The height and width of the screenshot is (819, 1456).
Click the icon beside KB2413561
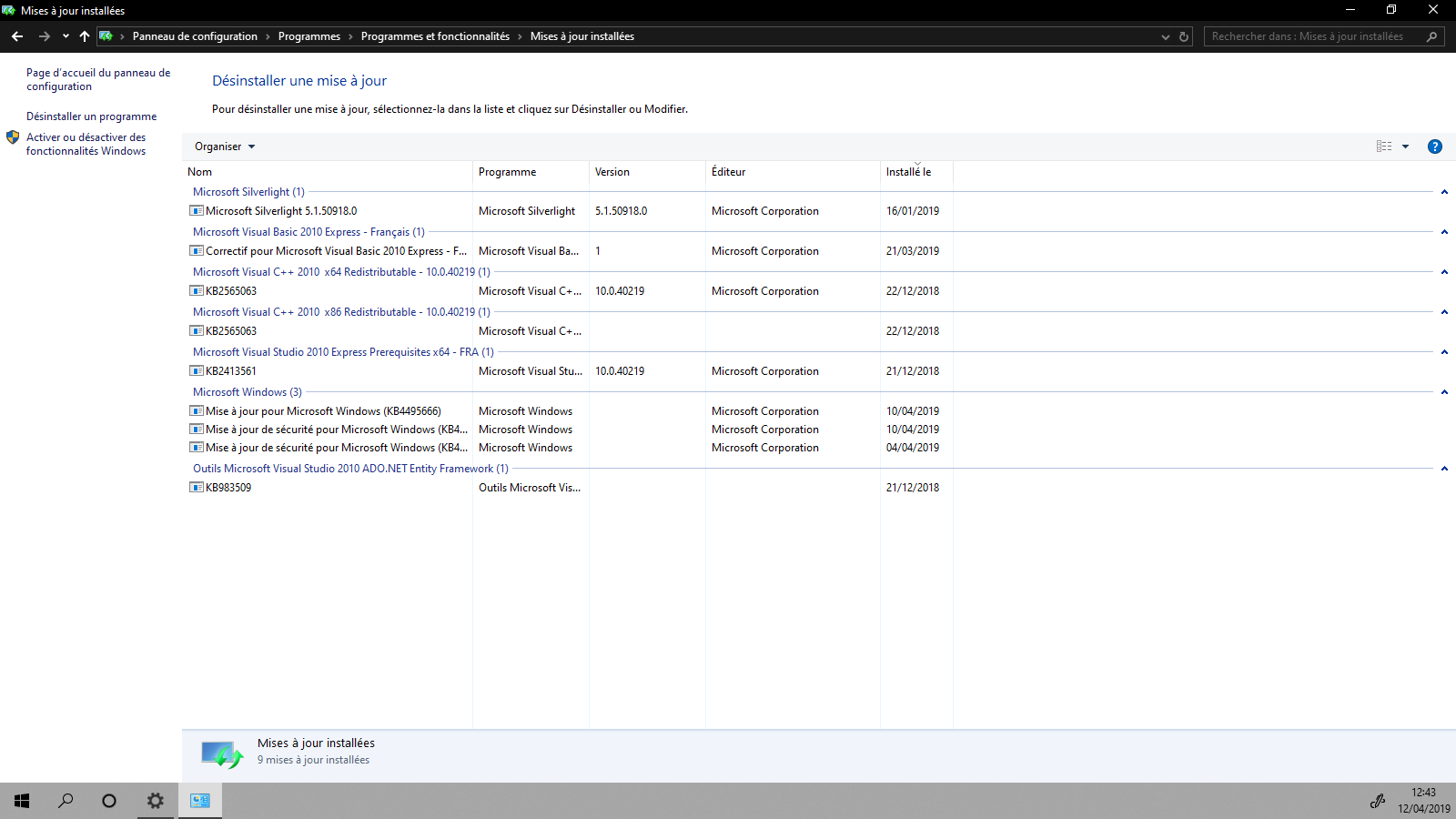tap(196, 371)
